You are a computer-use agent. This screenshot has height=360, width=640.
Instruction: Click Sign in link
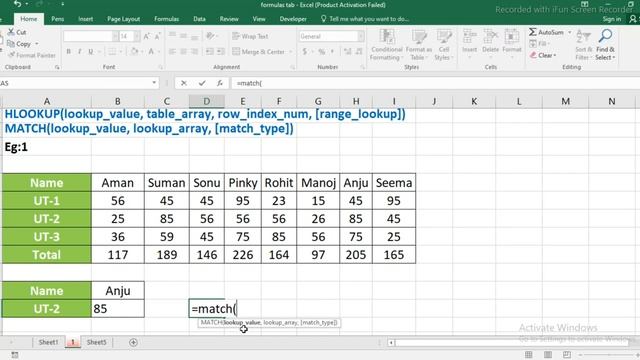(612, 19)
